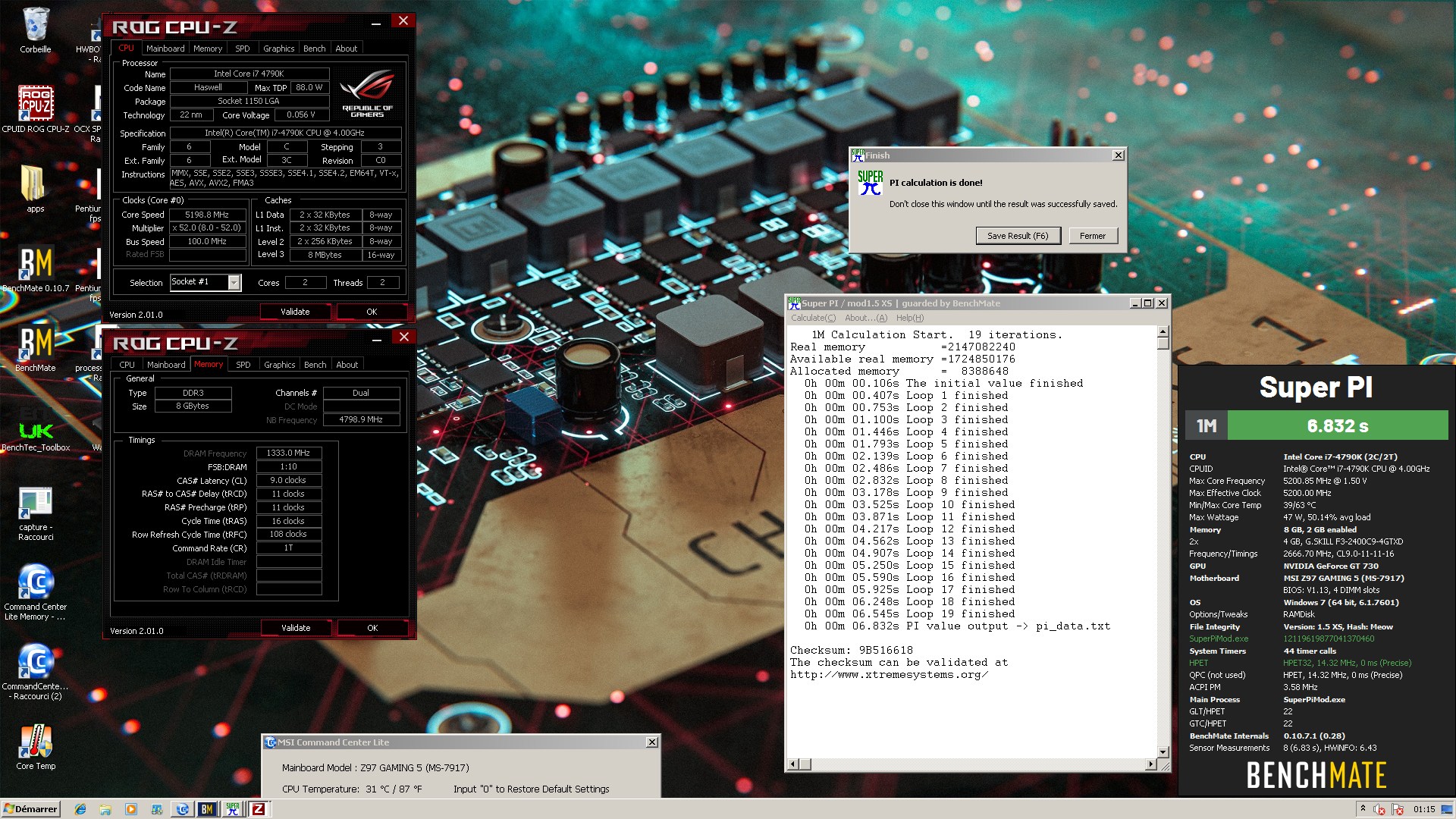The width and height of the screenshot is (1456, 819).
Task: Click the Fermer button in Finish dialog
Action: click(x=1093, y=236)
